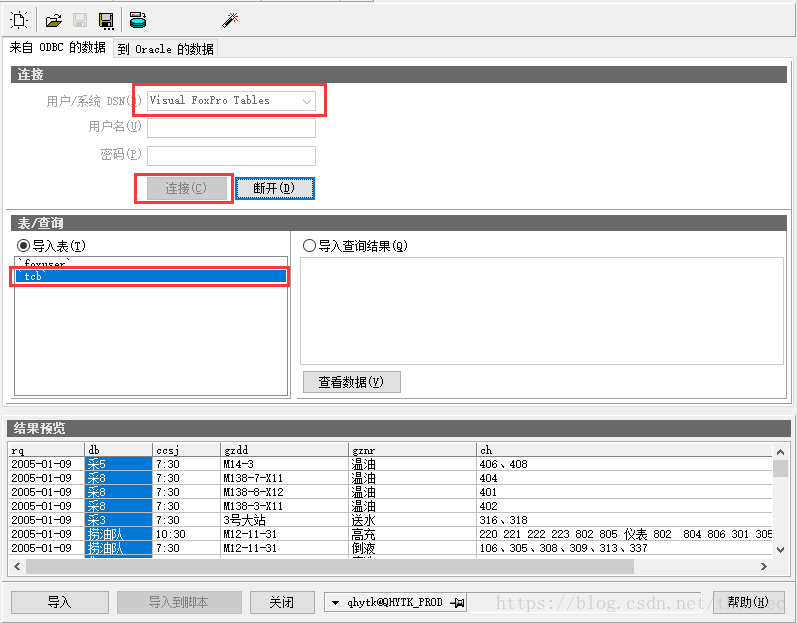Open definition file with folder icon
Screen dimensions: 797x623
[53, 20]
